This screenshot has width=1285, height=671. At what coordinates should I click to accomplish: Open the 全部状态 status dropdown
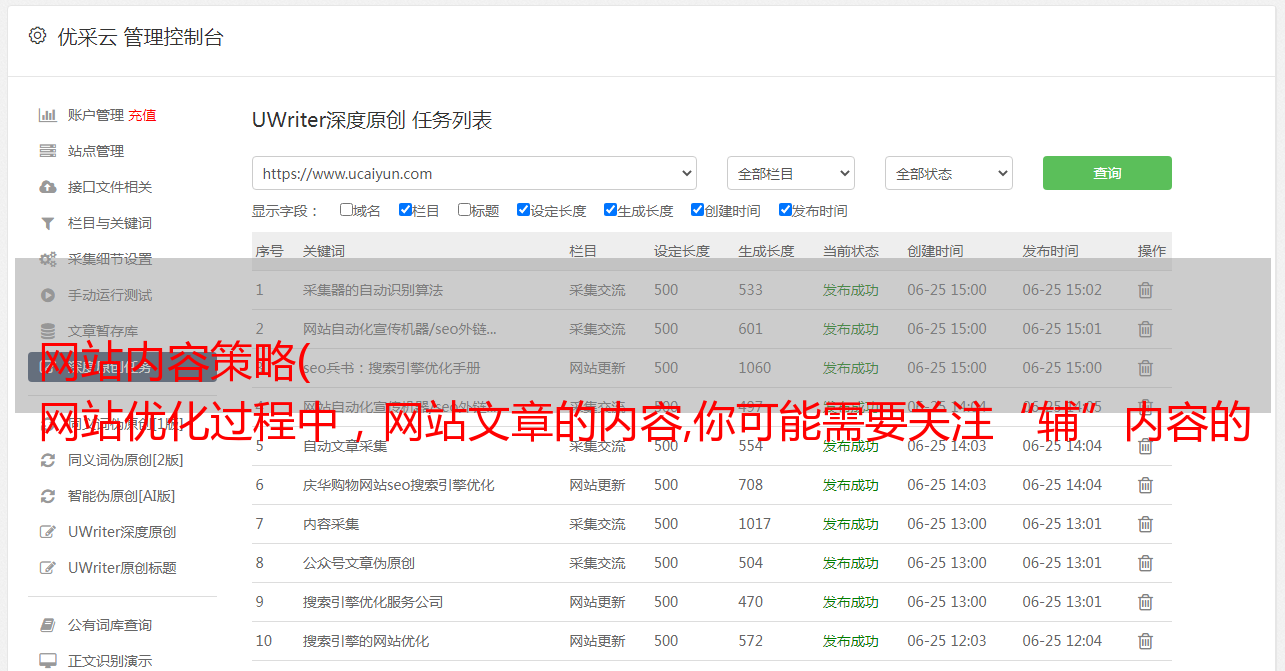point(949,173)
